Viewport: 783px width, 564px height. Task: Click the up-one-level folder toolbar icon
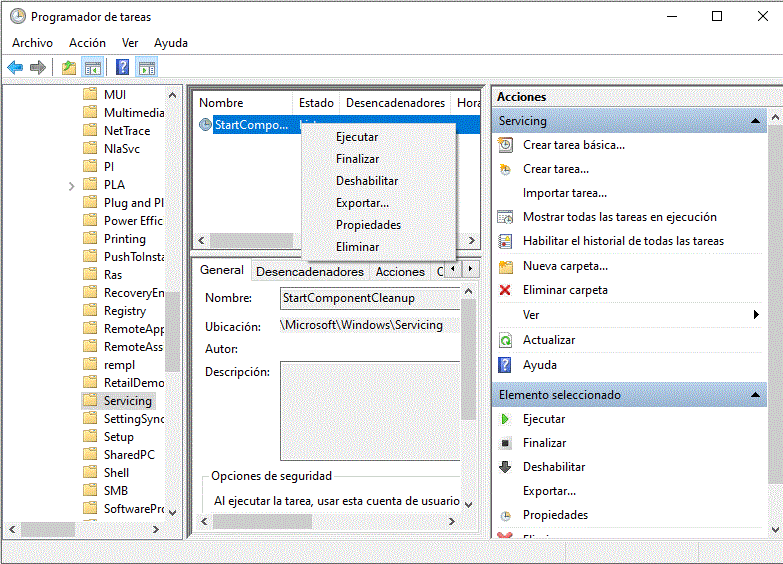coord(68,68)
